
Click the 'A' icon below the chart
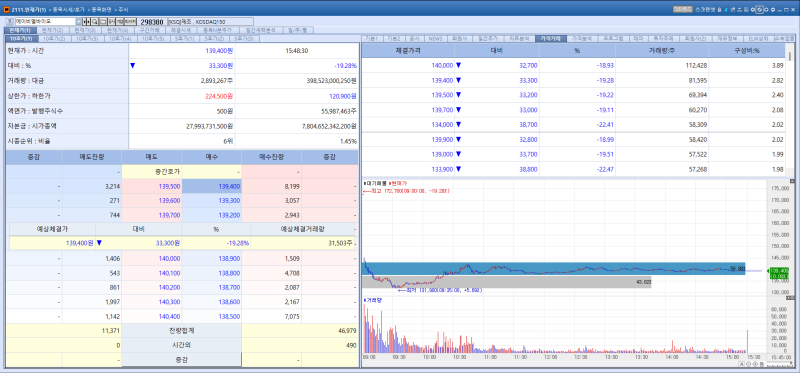coord(741,364)
